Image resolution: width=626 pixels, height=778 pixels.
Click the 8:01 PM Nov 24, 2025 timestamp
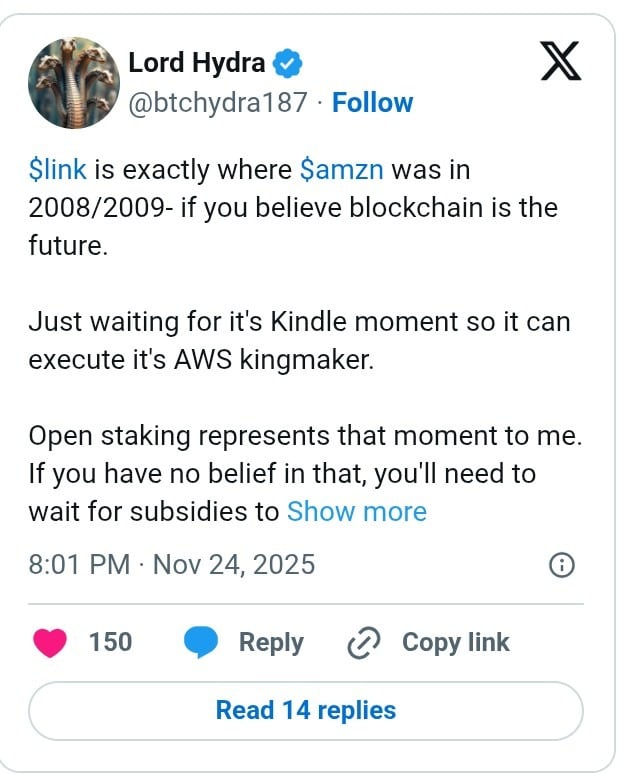pyautogui.click(x=172, y=564)
